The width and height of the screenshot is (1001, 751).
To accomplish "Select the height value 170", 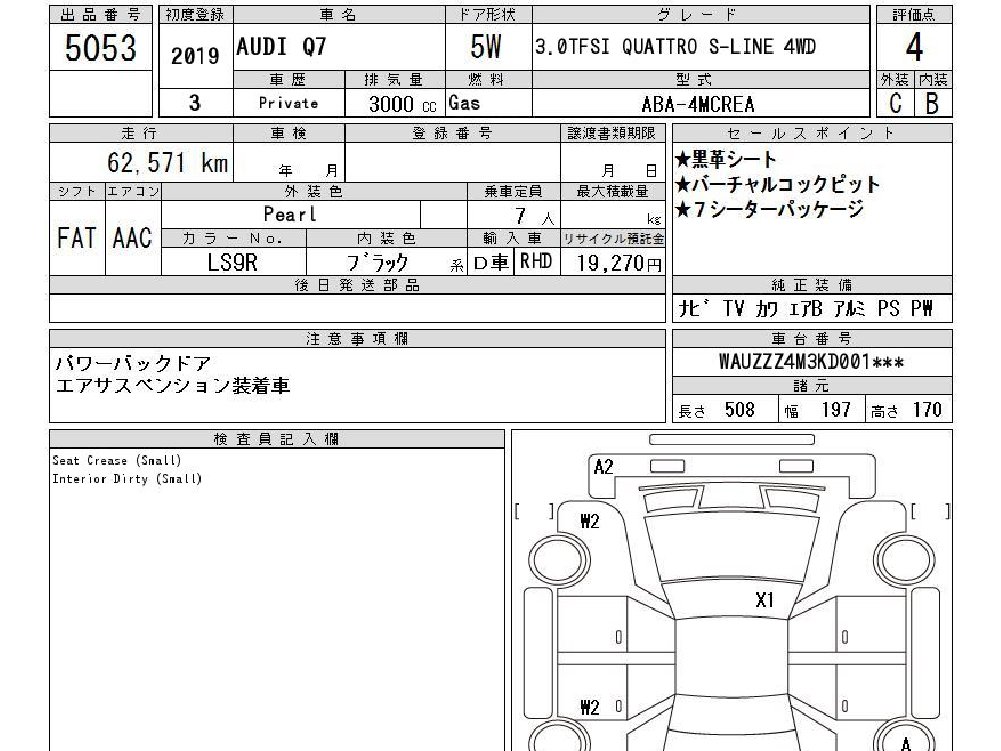I will 927,409.
